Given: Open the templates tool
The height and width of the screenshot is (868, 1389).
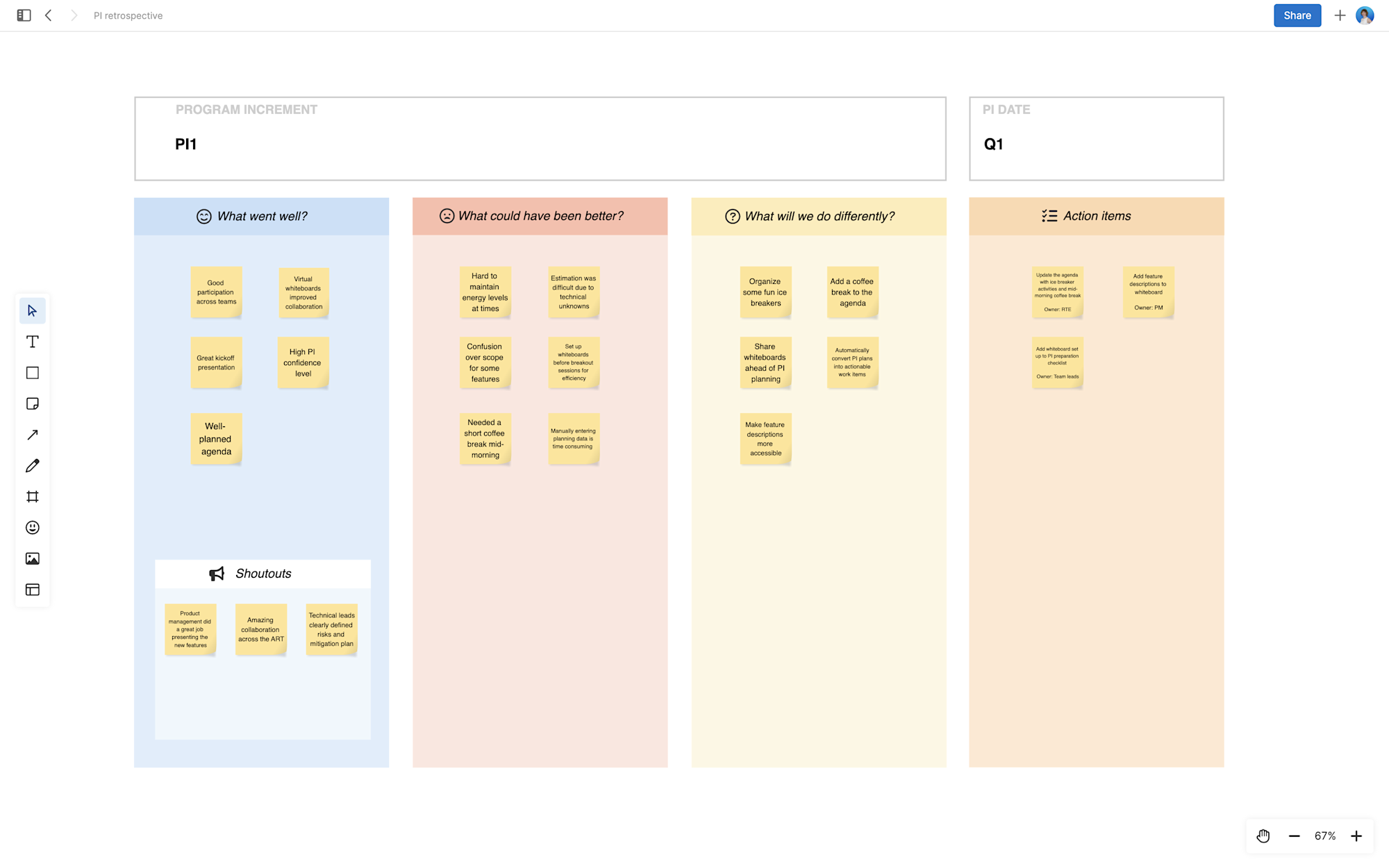Looking at the screenshot, I should click(32, 590).
